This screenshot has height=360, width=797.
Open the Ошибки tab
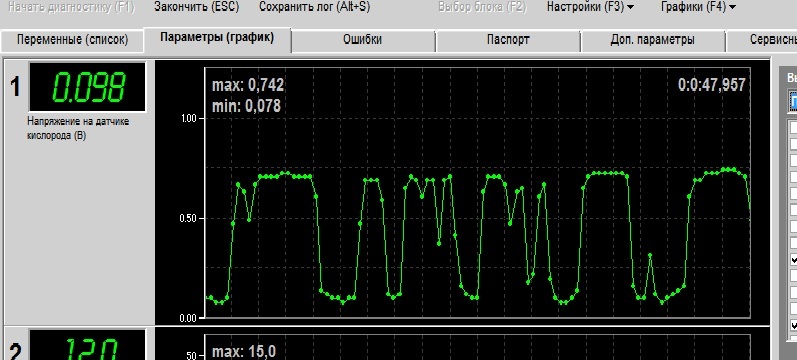(362, 40)
